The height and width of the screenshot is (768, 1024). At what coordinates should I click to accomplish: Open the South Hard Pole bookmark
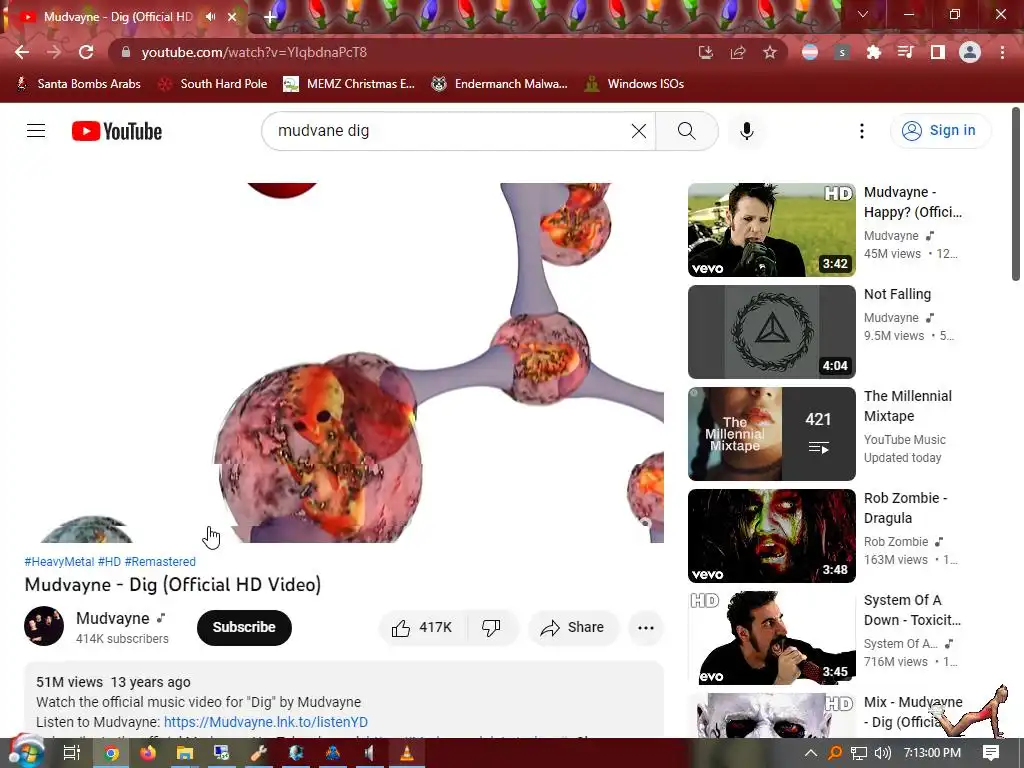(213, 84)
